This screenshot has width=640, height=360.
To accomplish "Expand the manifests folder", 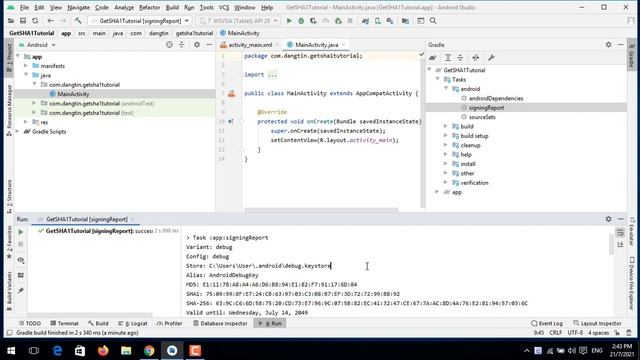I will pos(26,66).
